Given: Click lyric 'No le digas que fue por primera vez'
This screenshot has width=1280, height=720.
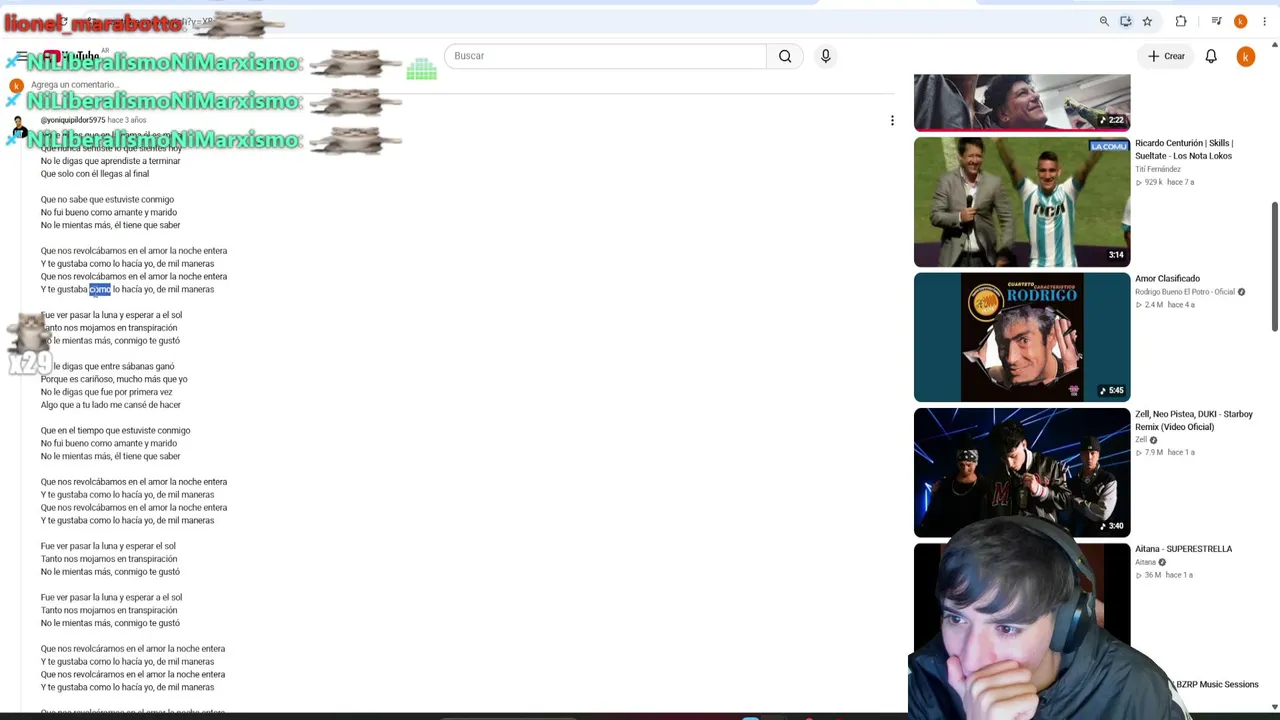Looking at the screenshot, I should [x=107, y=392].
